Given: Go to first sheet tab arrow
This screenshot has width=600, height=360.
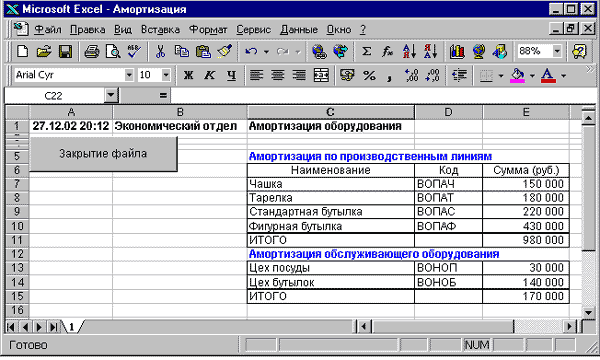Looking at the screenshot, I should pyautogui.click(x=11, y=327).
